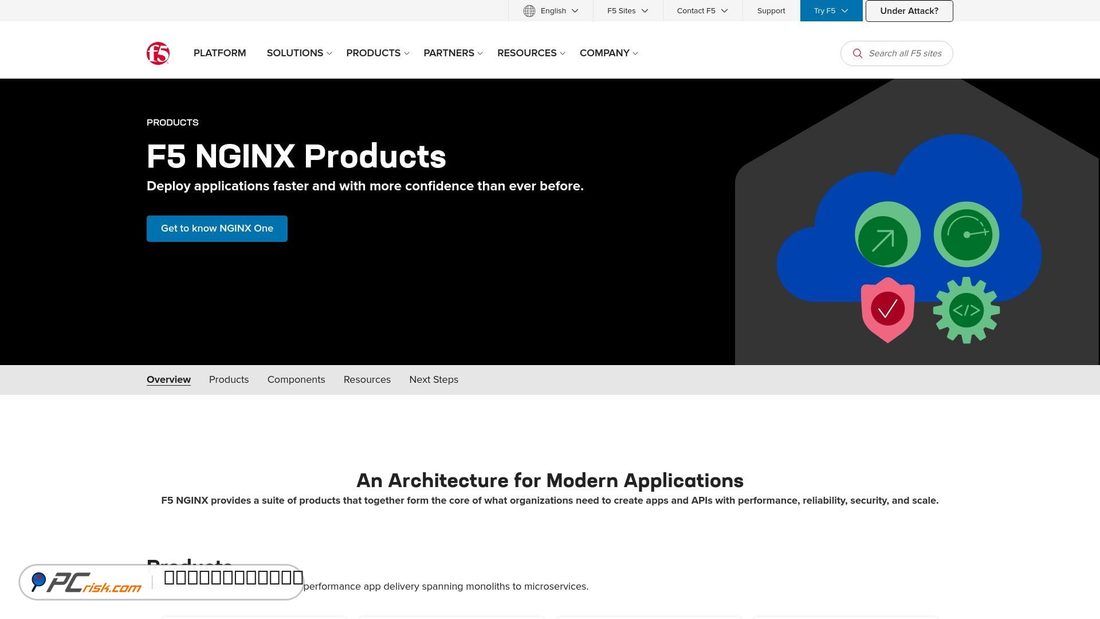Go to the Components section tab
Image resolution: width=1100 pixels, height=619 pixels.
tap(296, 379)
